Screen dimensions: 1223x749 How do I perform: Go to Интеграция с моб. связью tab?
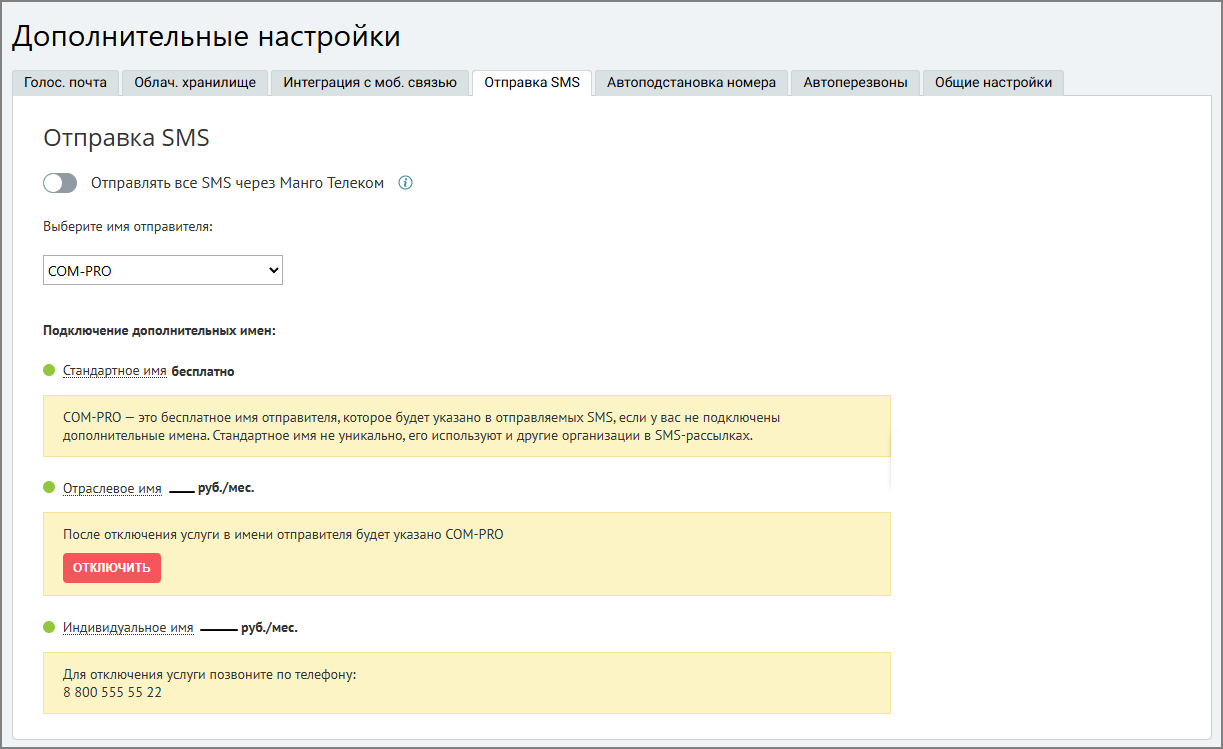370,82
